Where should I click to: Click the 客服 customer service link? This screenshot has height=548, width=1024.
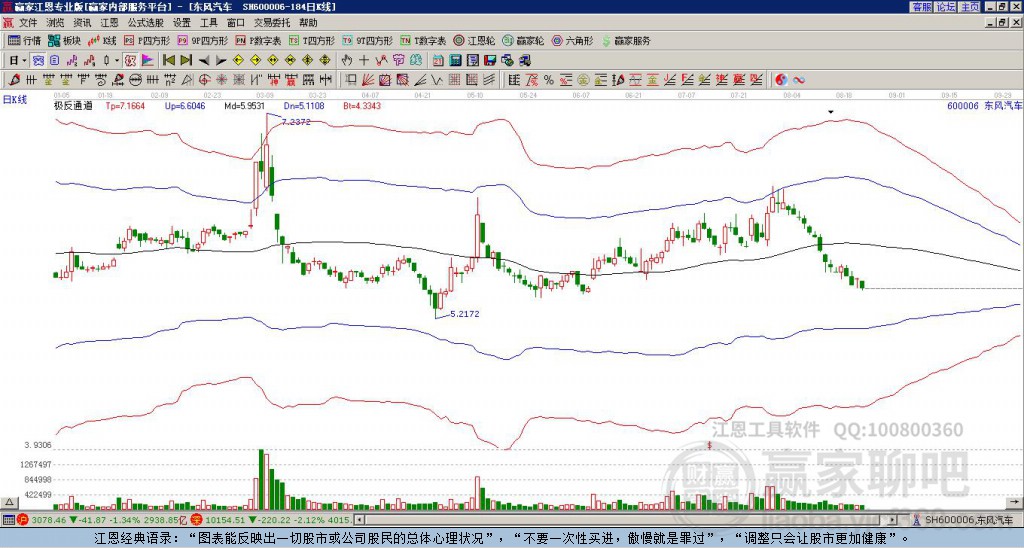921,7
